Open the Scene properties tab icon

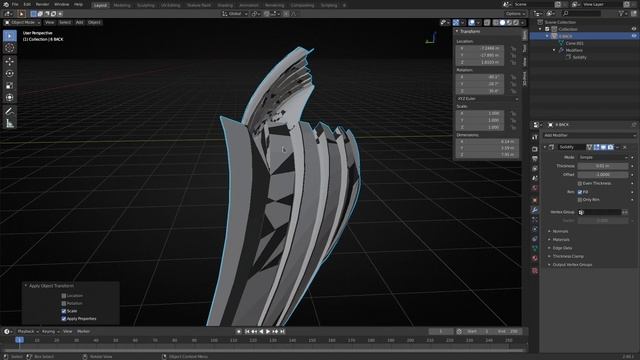pyautogui.click(x=535, y=178)
